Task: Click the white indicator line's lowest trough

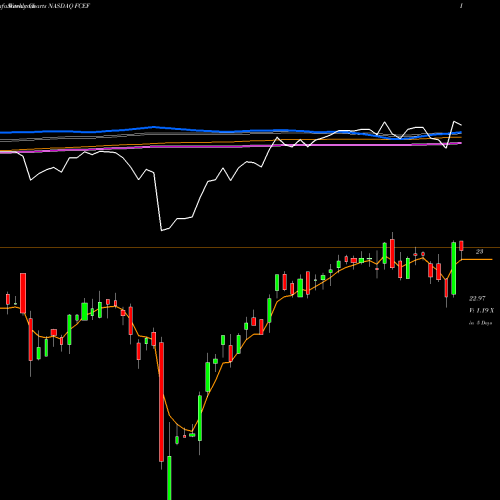Action: click(162, 230)
